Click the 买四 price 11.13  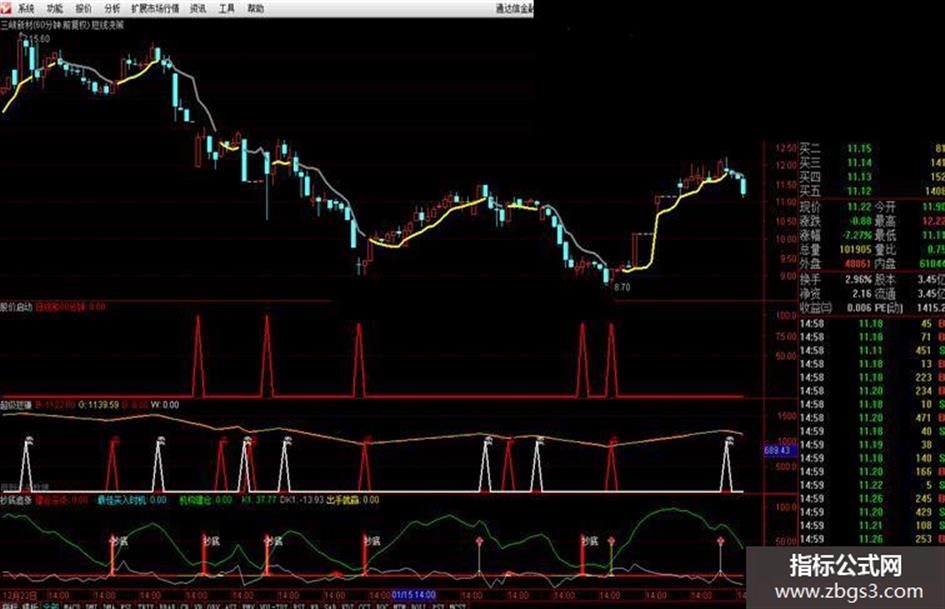pyautogui.click(x=859, y=177)
